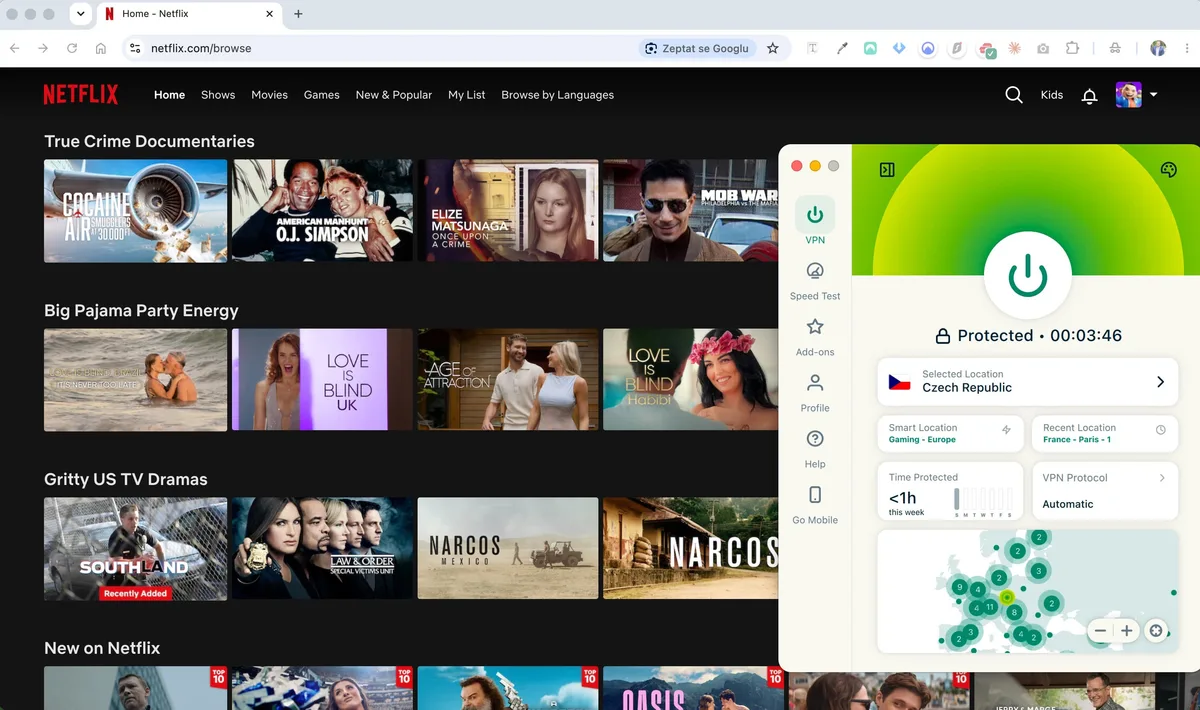Open Netflix search magnifier

pyautogui.click(x=1013, y=95)
